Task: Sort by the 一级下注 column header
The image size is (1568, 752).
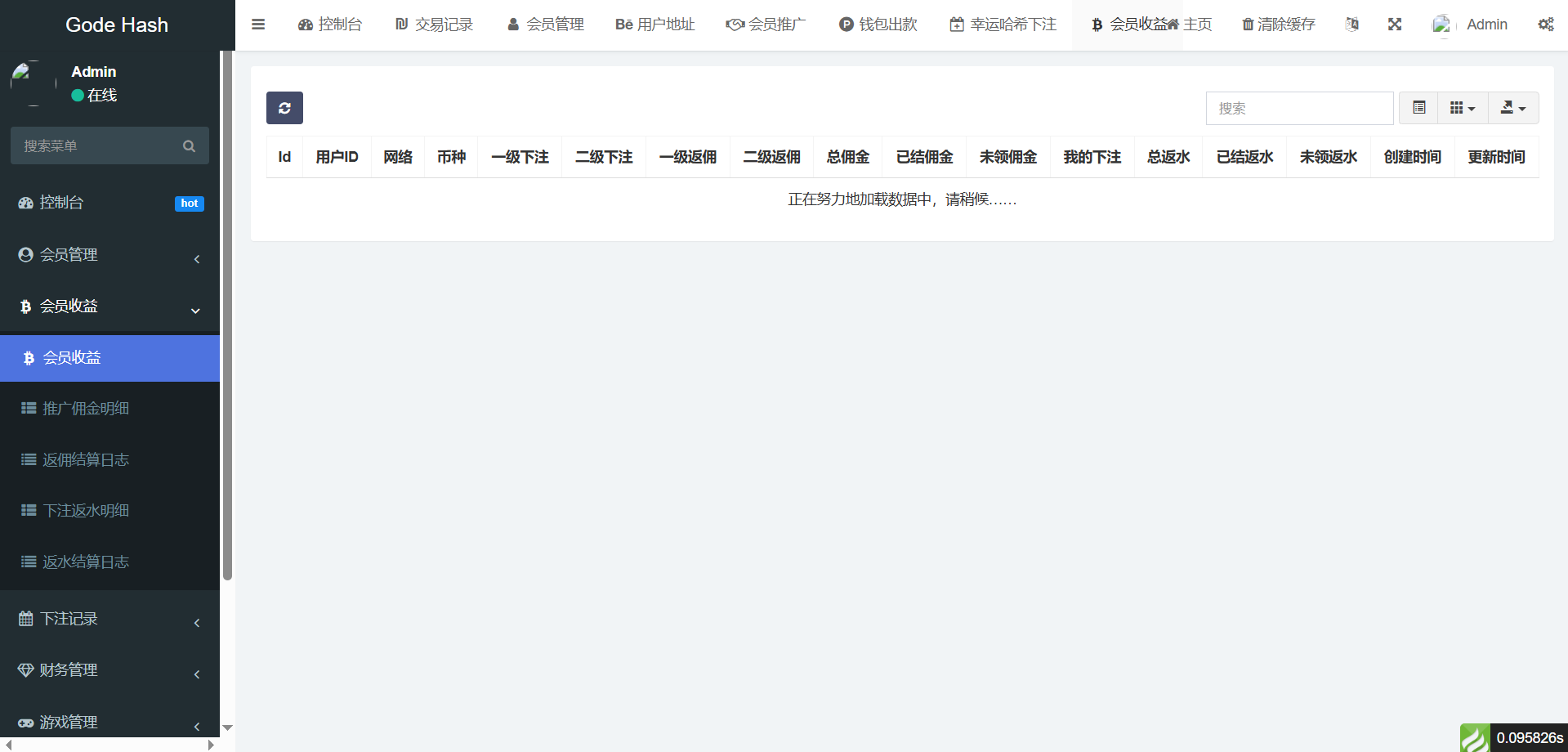Action: point(520,157)
